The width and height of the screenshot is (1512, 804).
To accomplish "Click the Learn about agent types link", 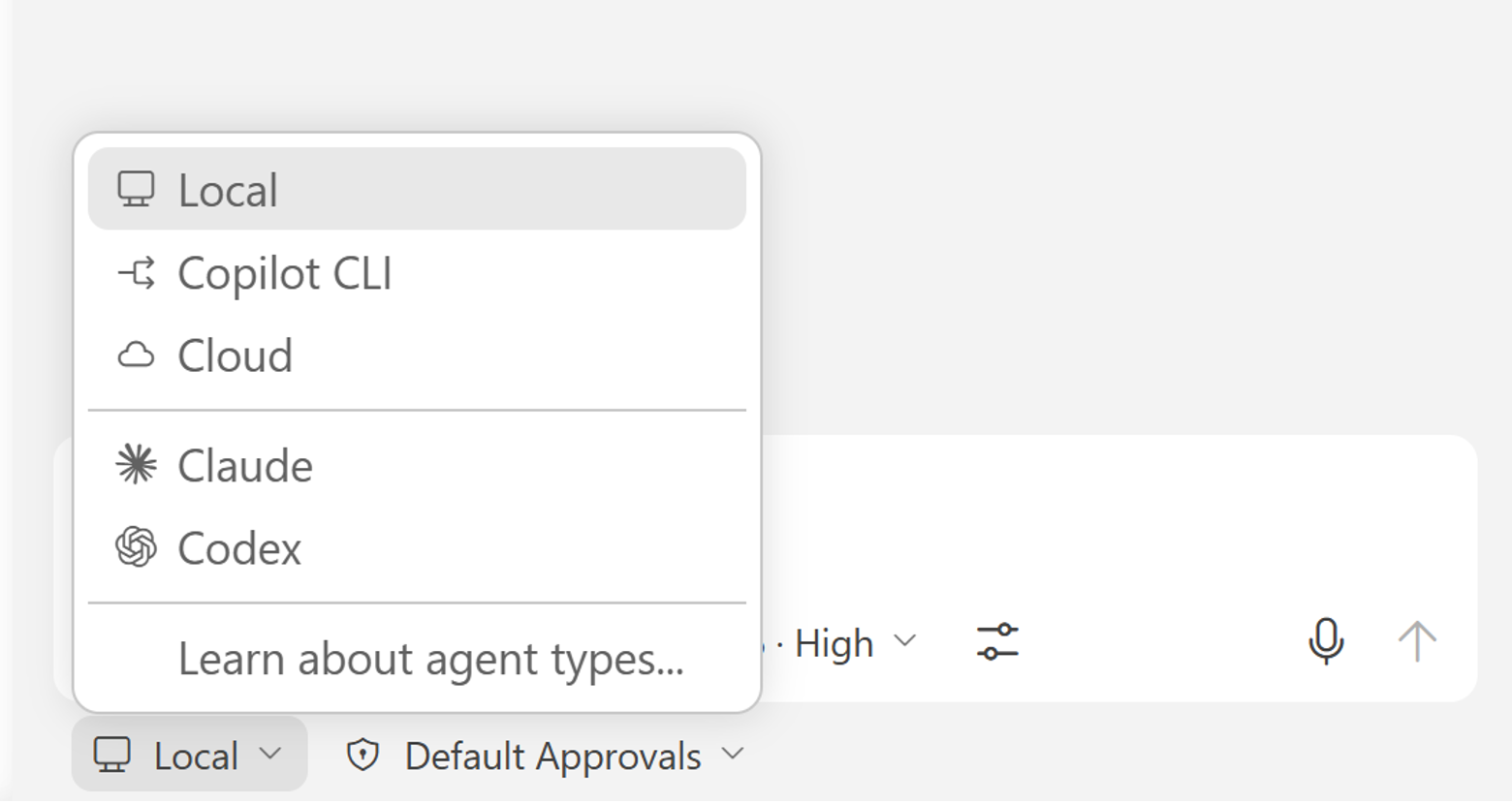I will 429,658.
